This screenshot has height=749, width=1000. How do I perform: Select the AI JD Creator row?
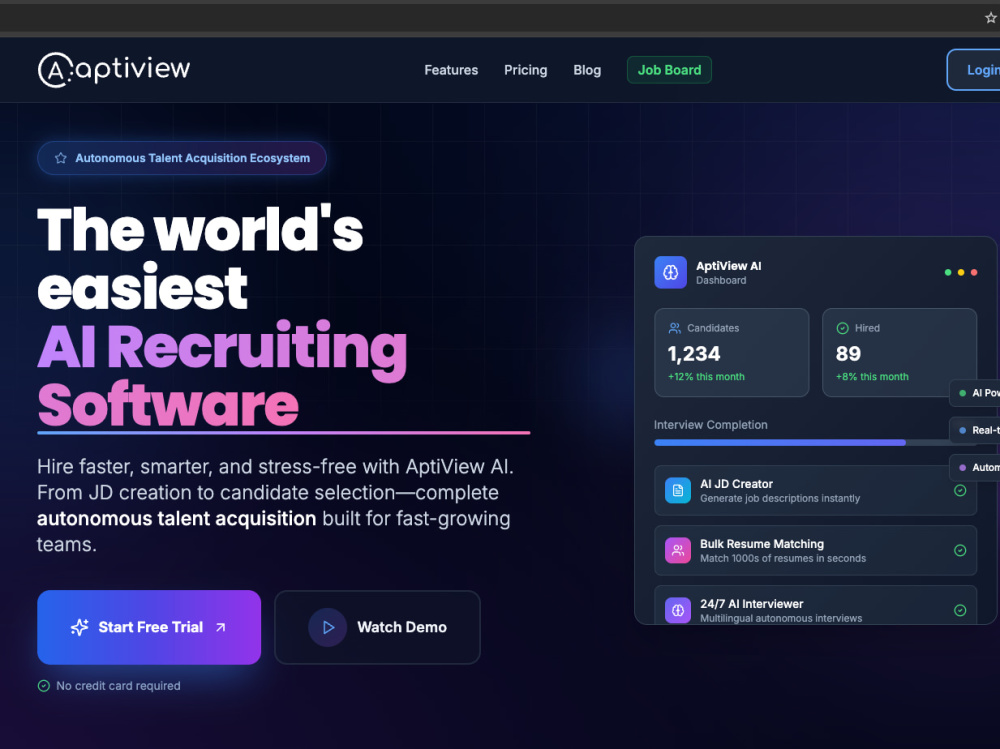pyautogui.click(x=815, y=491)
